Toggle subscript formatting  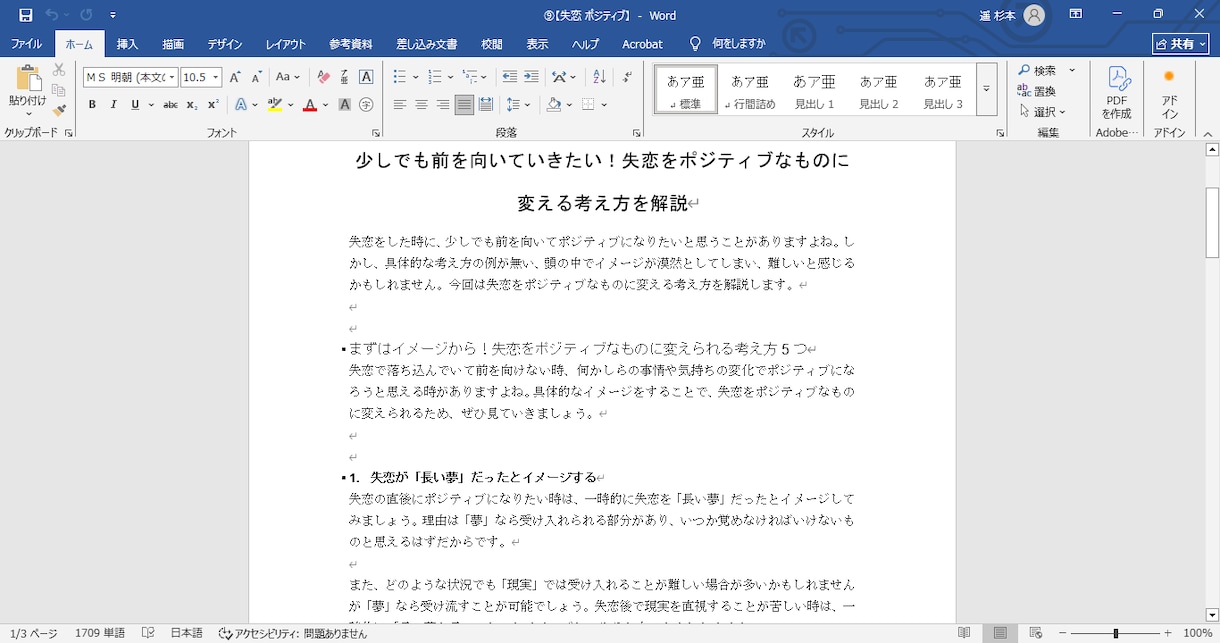[192, 105]
